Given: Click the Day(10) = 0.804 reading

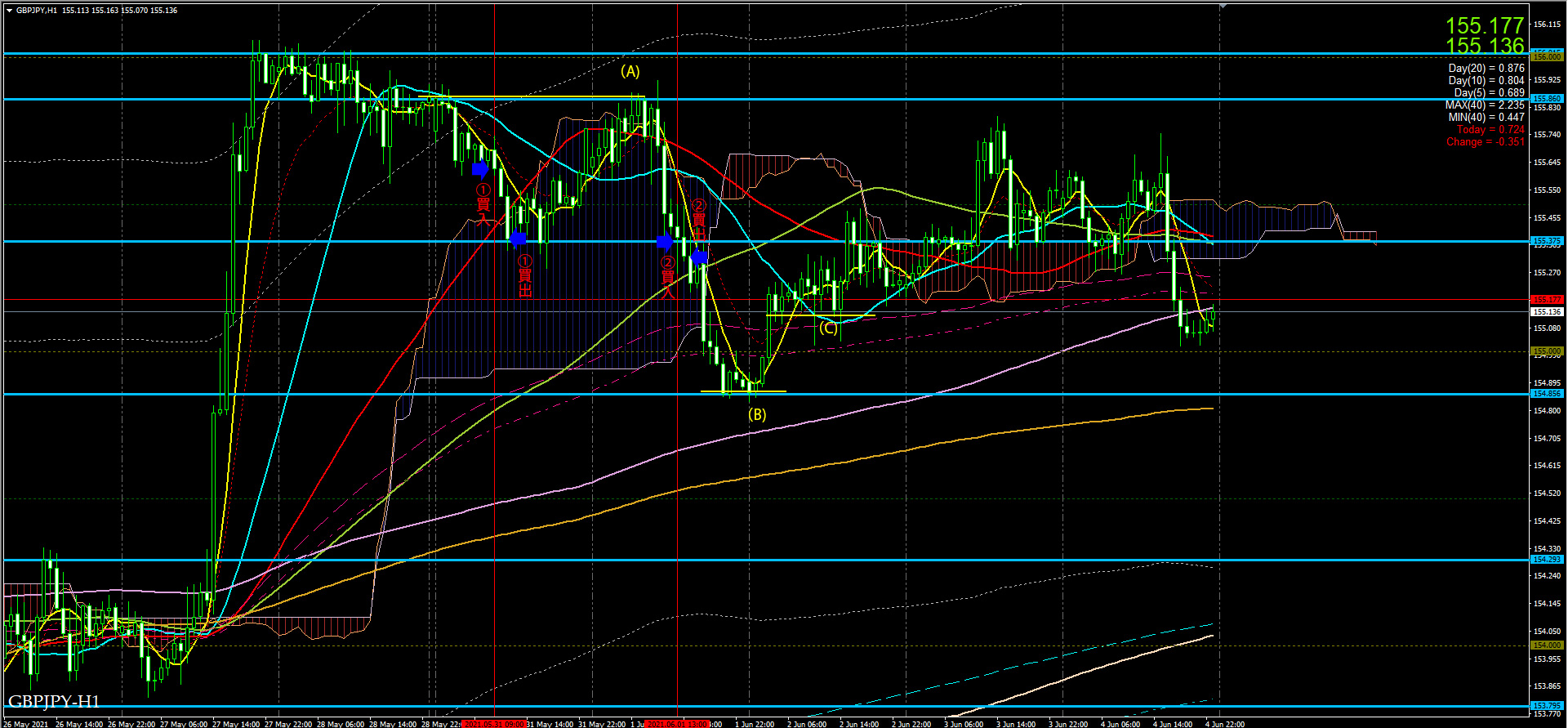Looking at the screenshot, I should coord(1486,80).
